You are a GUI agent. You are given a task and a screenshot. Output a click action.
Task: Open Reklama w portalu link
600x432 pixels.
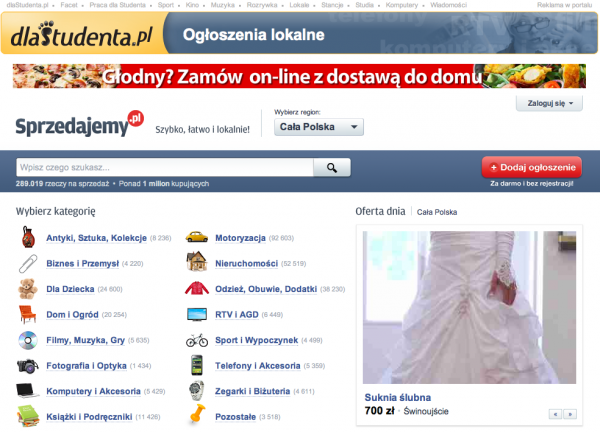[564, 5]
